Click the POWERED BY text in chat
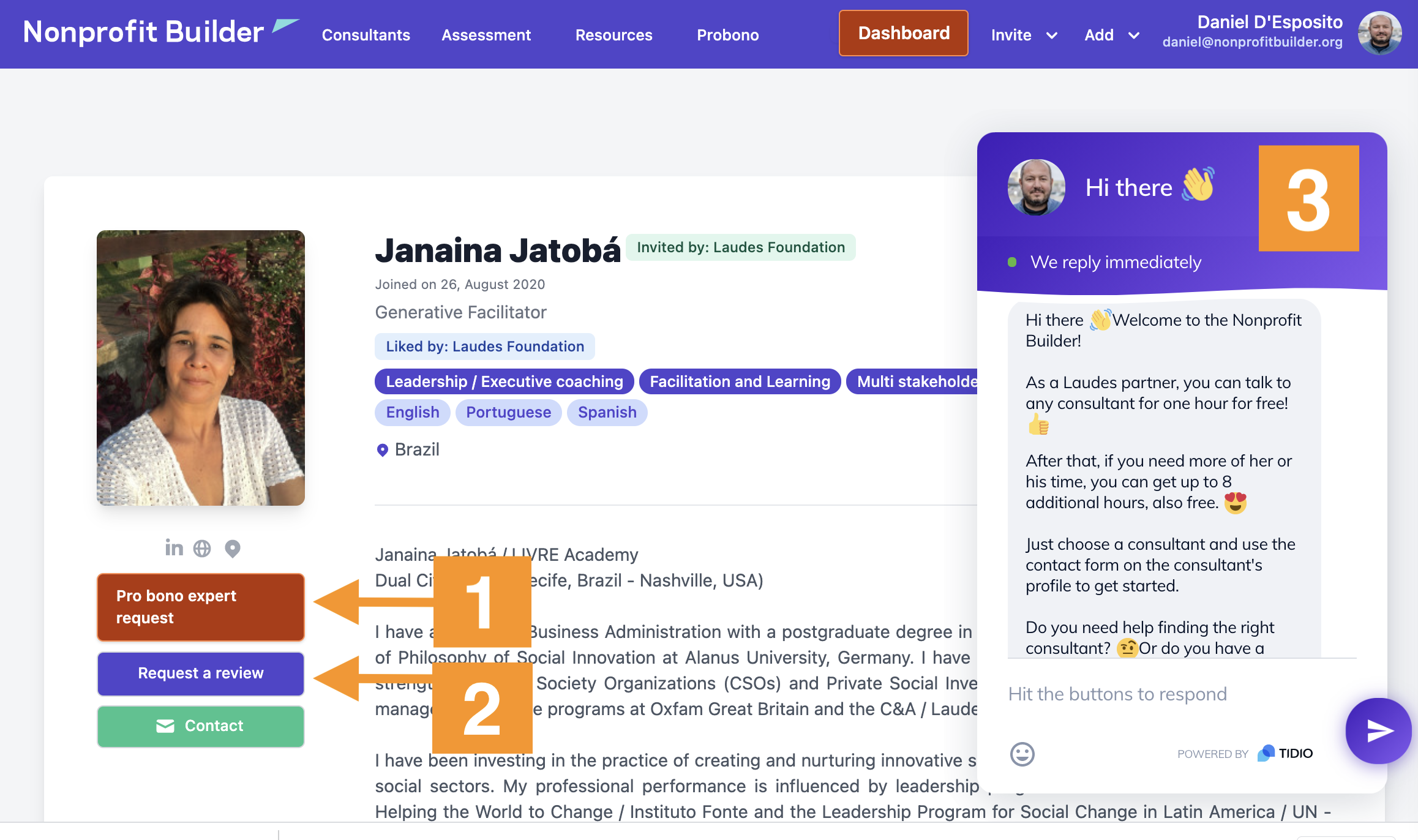The image size is (1418, 840). tap(1212, 754)
